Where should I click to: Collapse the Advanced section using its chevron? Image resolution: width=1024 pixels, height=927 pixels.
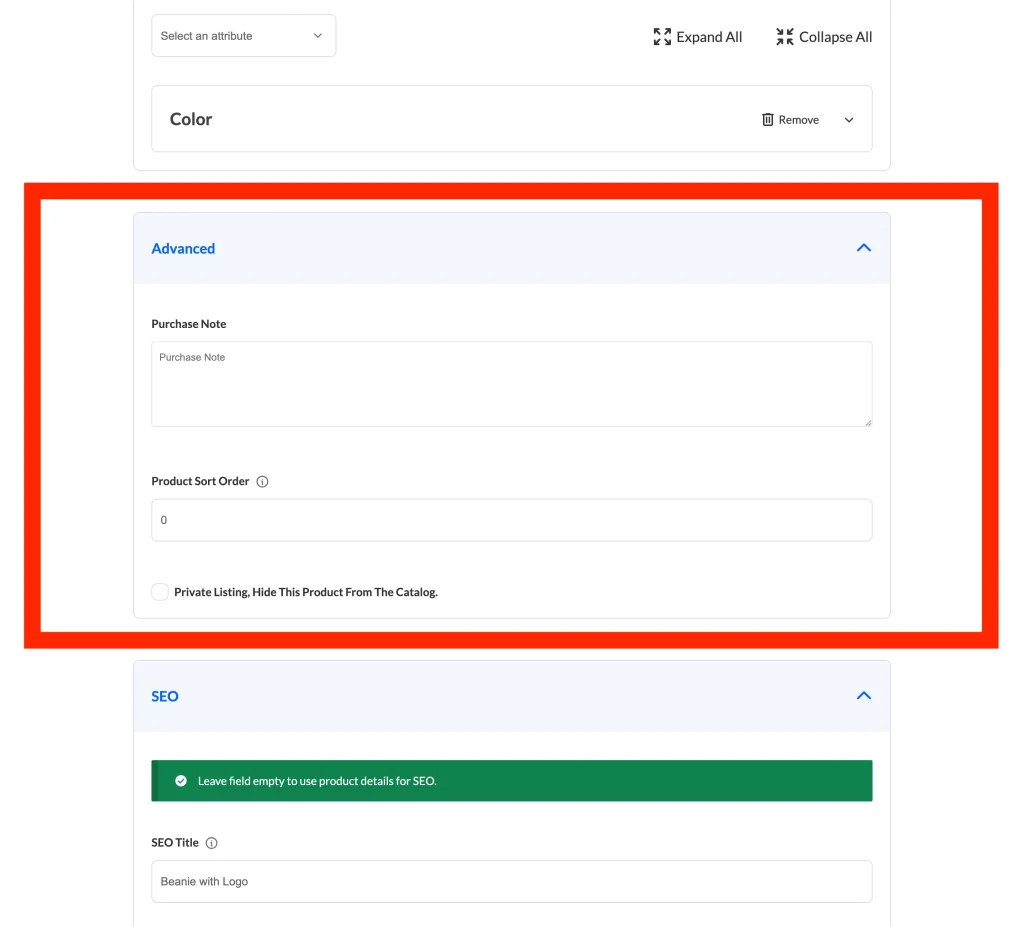click(864, 248)
